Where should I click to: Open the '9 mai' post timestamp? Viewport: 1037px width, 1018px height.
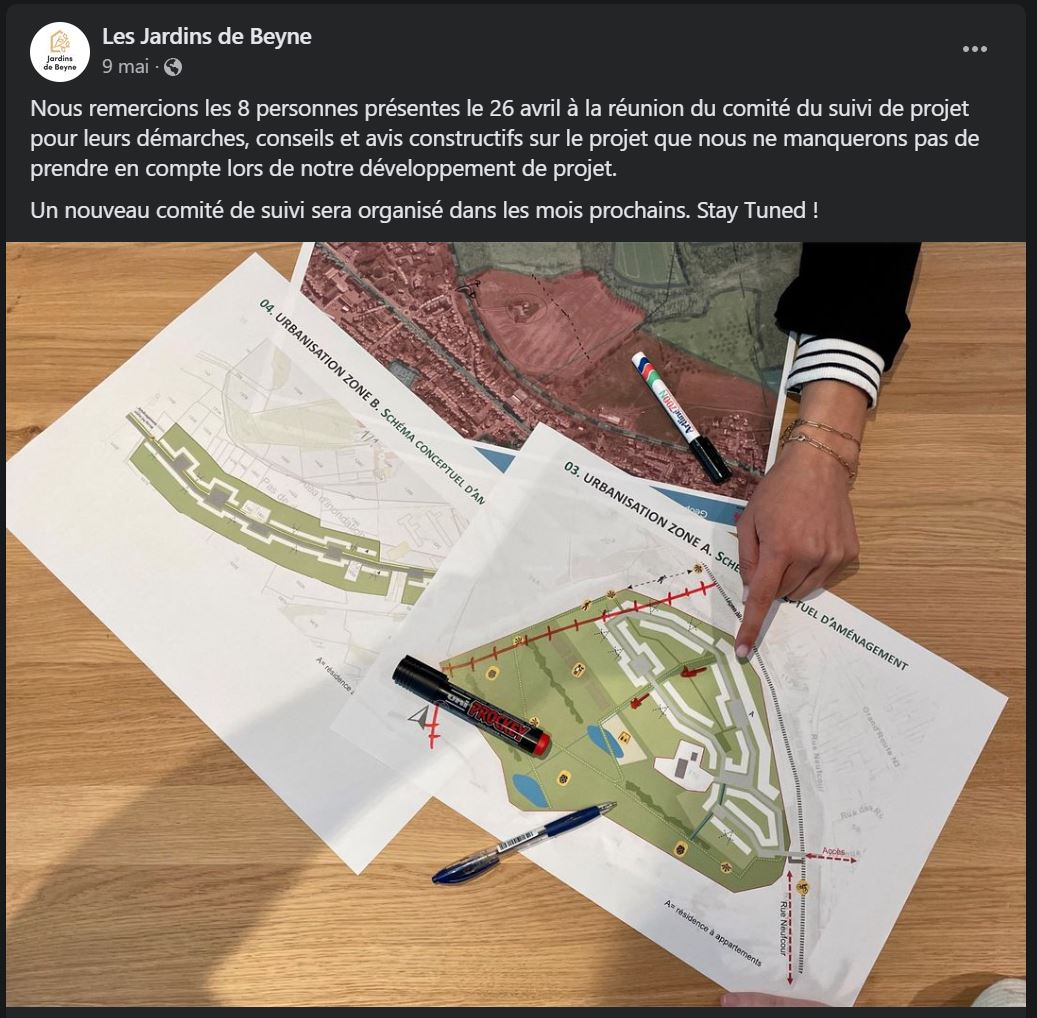[x=125, y=67]
